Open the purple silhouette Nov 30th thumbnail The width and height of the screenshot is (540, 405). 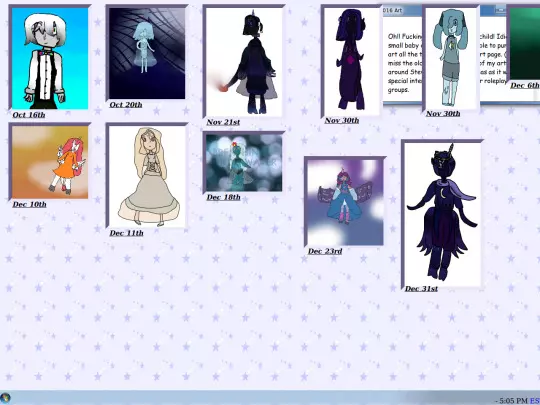click(352, 61)
